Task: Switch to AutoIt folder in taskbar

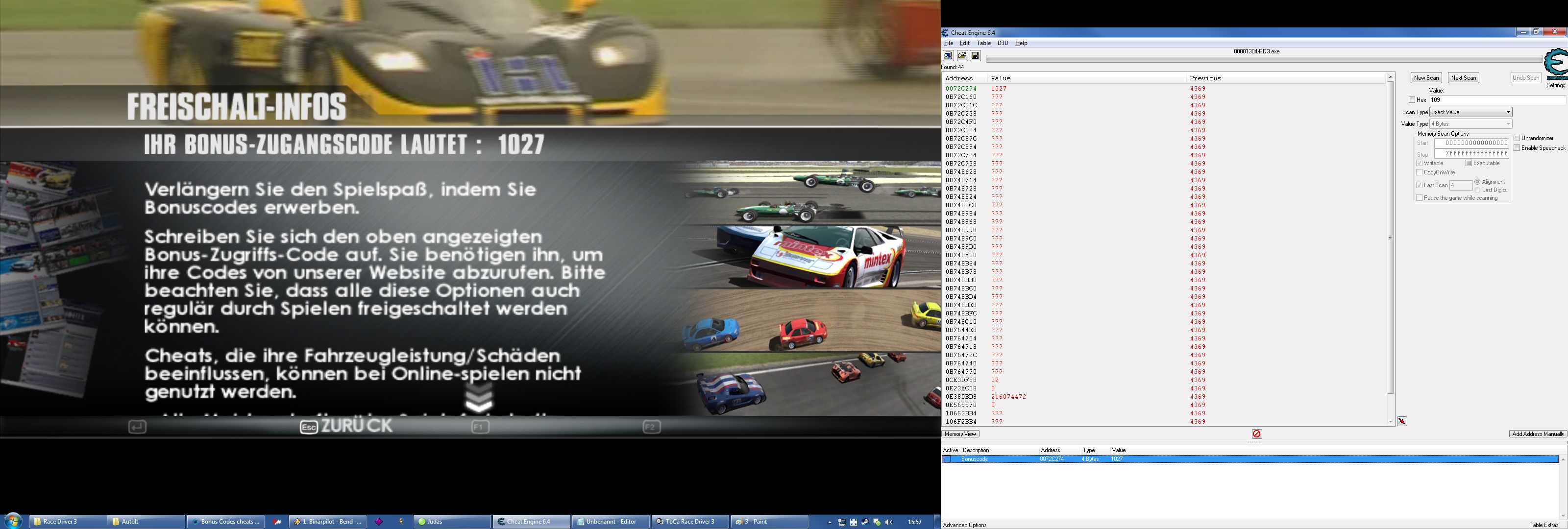Action: 146,522
